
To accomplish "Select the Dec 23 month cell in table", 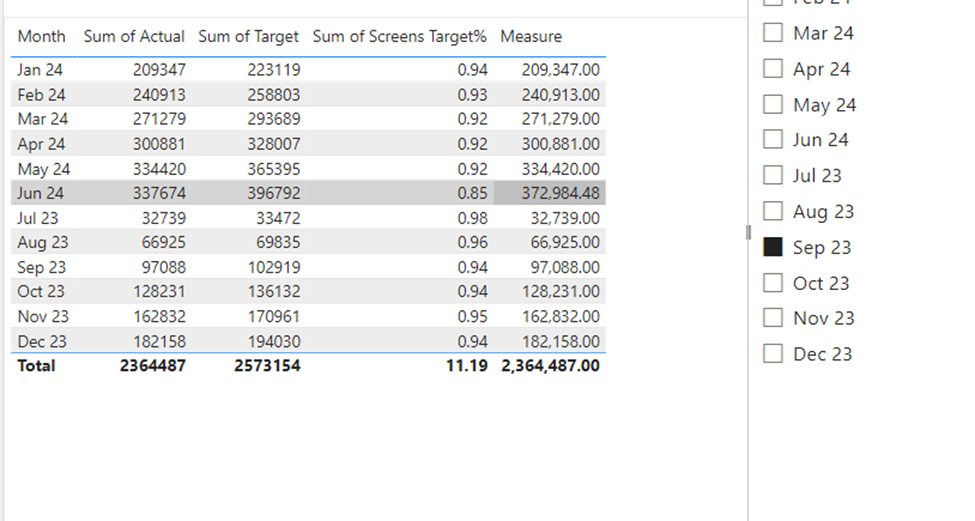I will point(42,341).
